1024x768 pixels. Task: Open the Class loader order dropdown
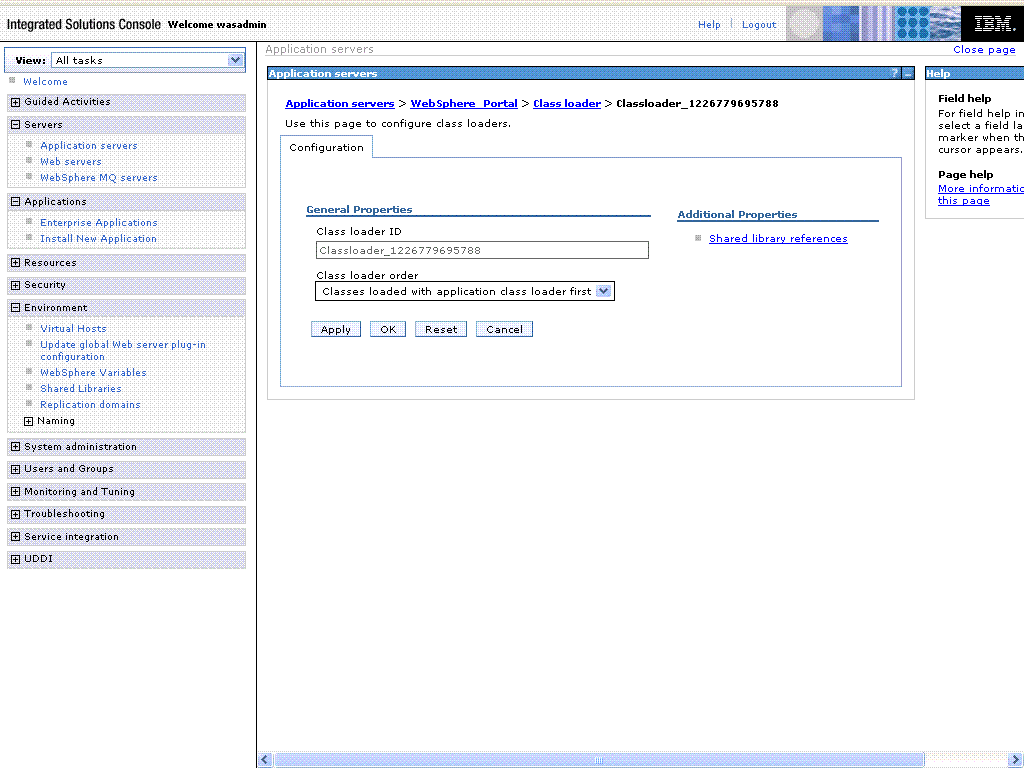[x=465, y=291]
